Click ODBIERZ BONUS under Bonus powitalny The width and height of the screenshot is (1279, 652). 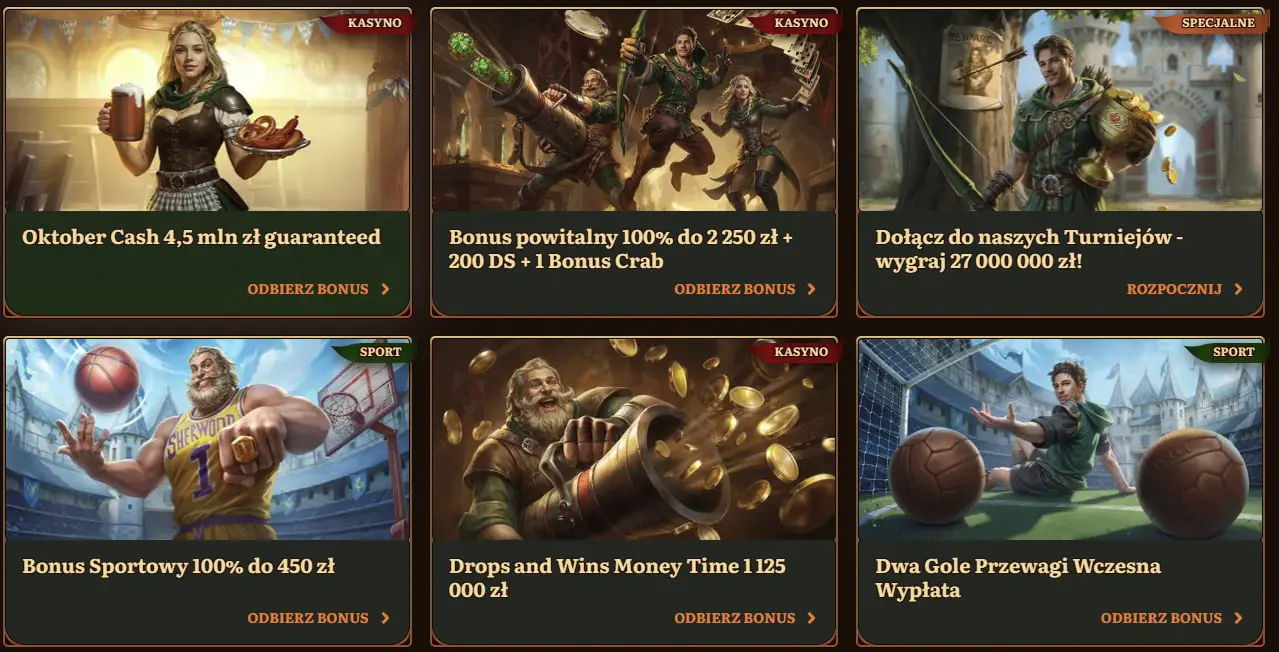click(735, 289)
